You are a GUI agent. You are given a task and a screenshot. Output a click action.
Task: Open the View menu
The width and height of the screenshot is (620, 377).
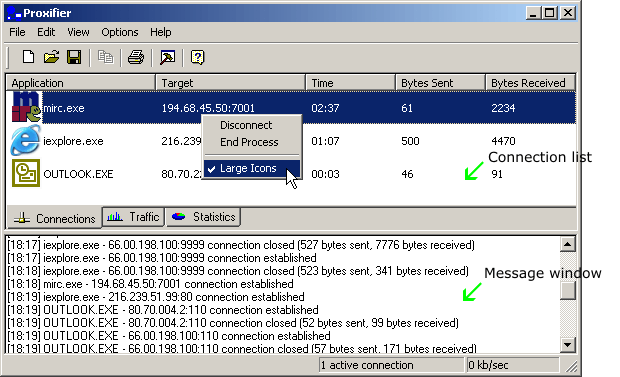point(78,32)
